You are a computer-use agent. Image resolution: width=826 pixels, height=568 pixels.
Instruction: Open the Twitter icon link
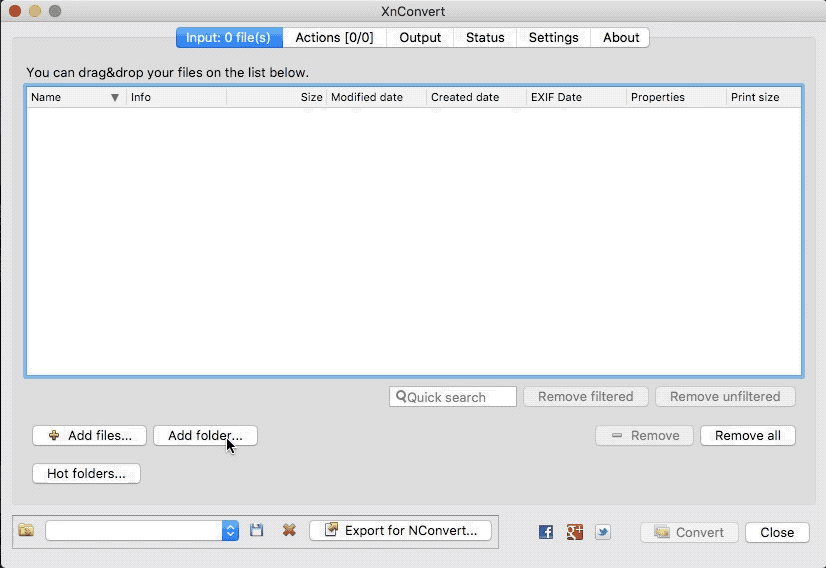pos(603,532)
